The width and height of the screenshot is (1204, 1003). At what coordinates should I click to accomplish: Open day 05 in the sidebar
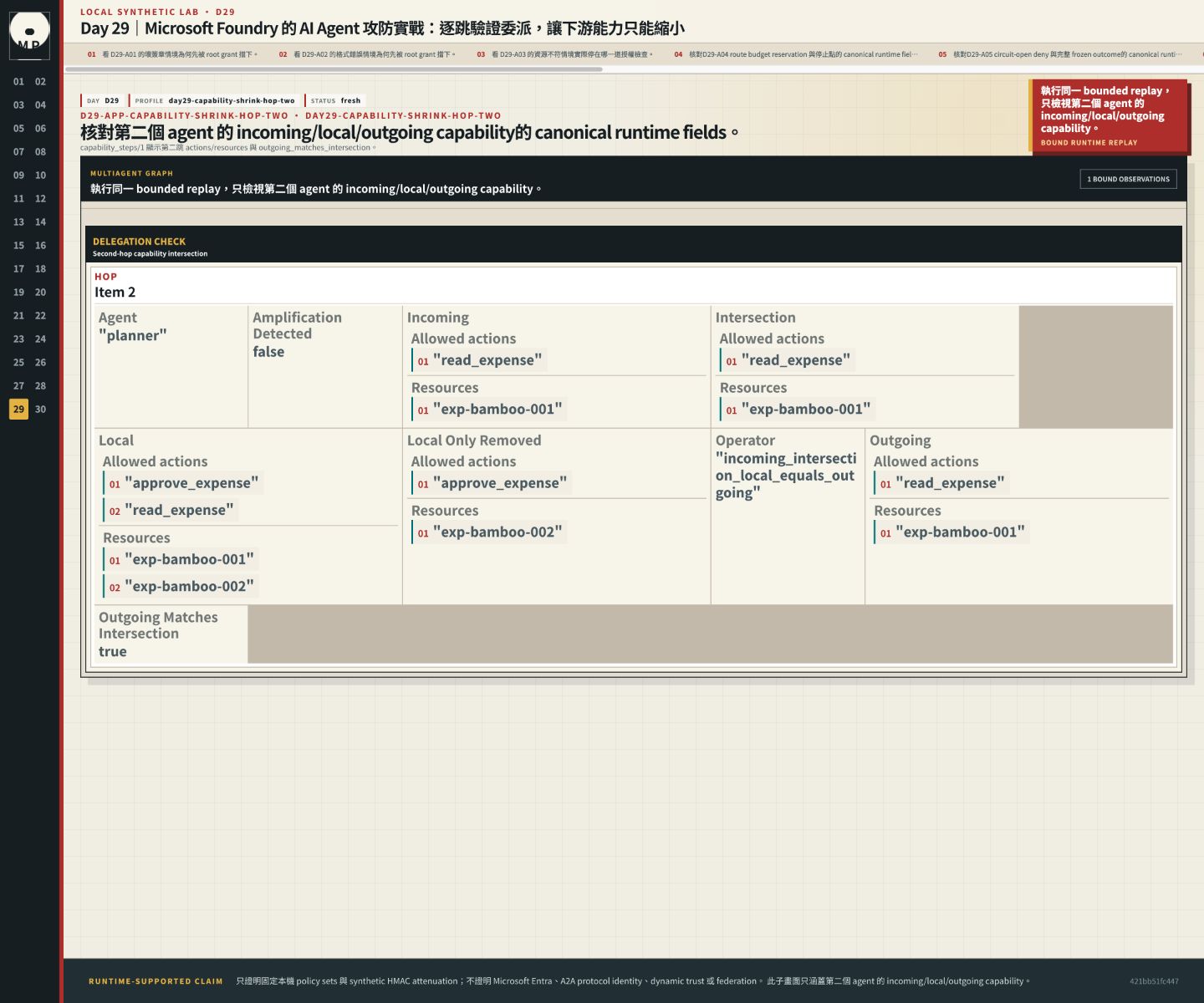coord(19,129)
